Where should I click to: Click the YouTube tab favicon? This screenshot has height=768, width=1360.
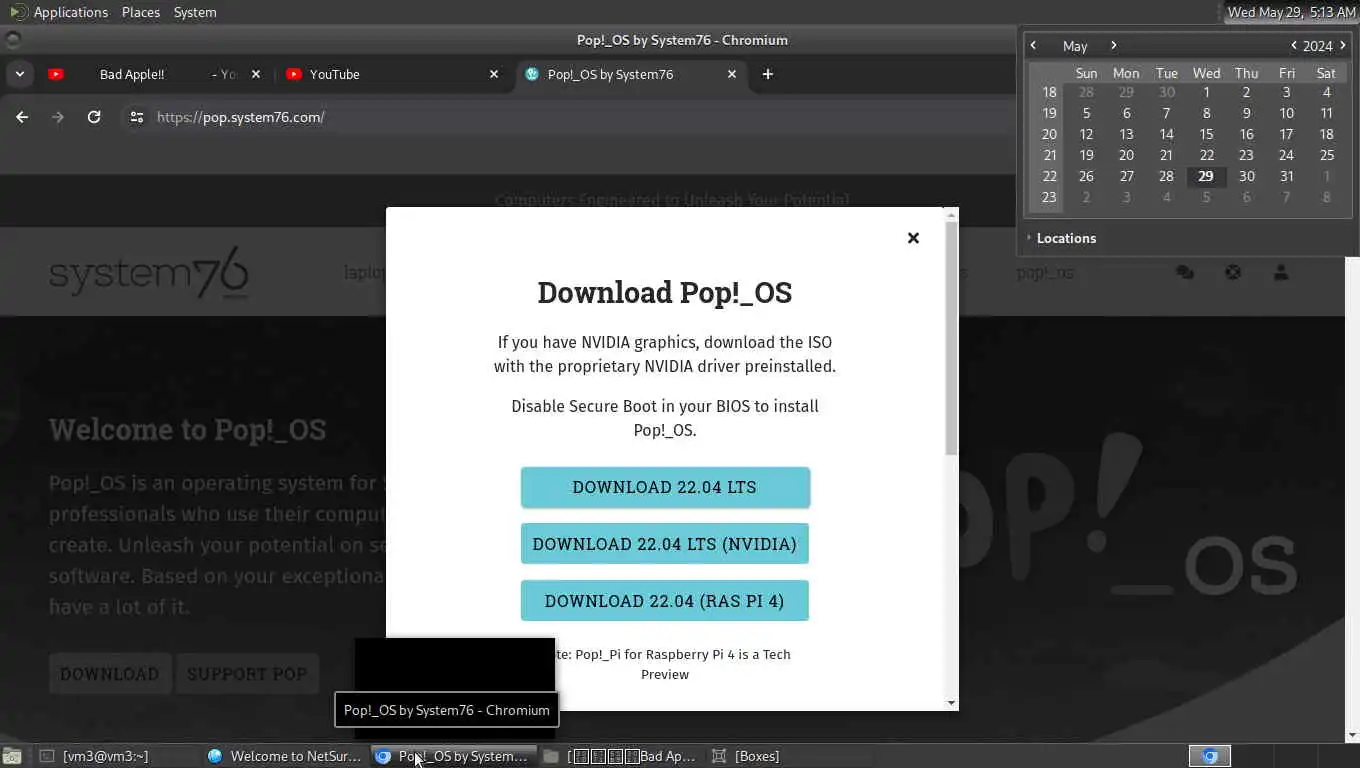[x=294, y=74]
